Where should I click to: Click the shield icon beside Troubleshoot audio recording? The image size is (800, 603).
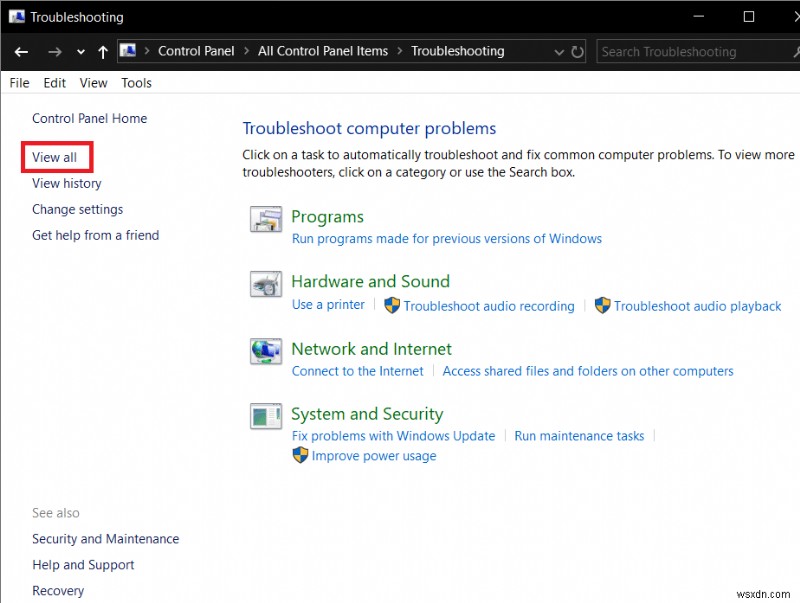[x=390, y=306]
